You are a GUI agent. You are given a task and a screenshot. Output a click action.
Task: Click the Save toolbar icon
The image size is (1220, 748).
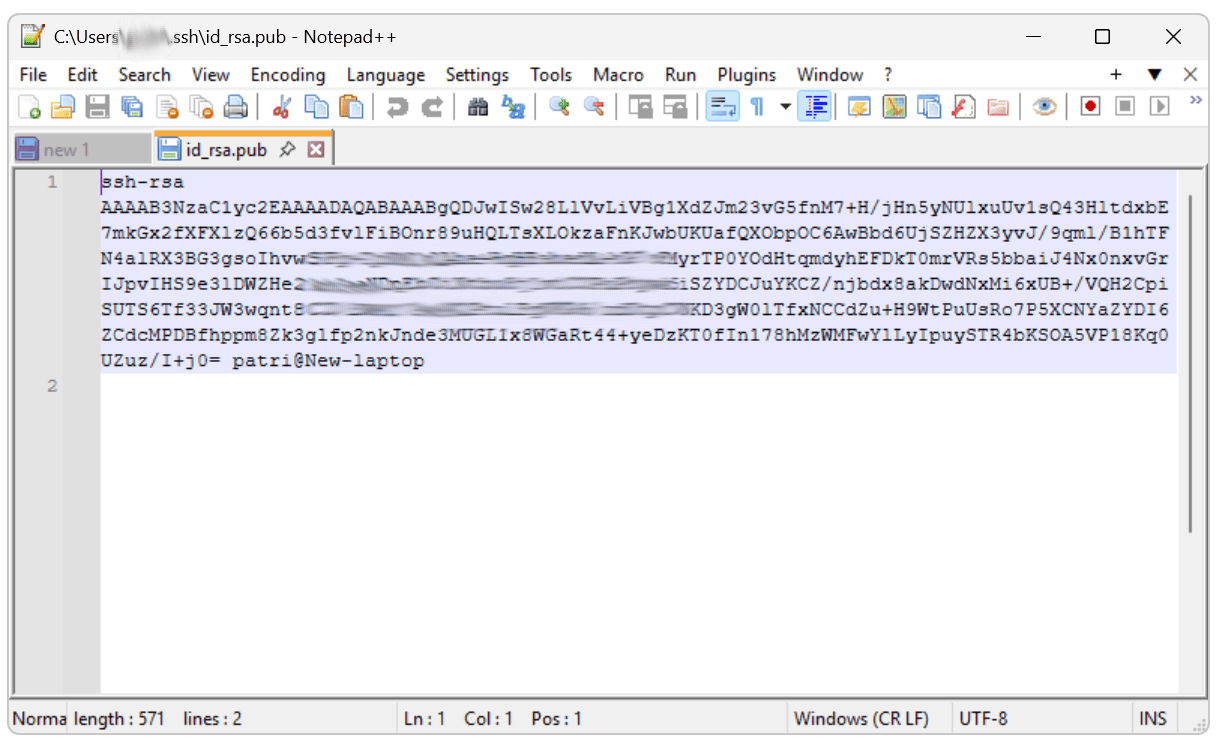point(97,106)
